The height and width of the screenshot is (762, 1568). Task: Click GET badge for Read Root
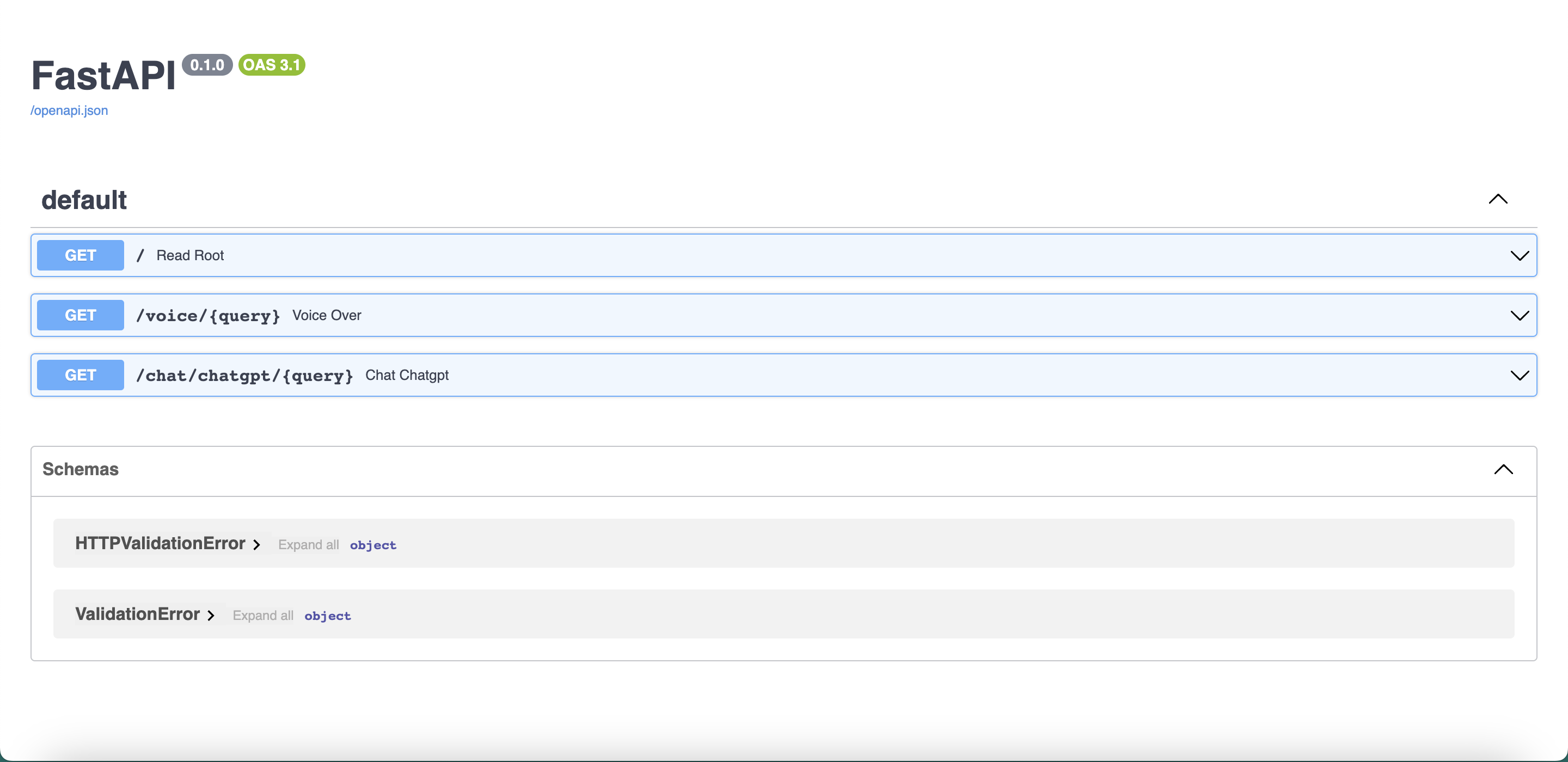tap(81, 256)
